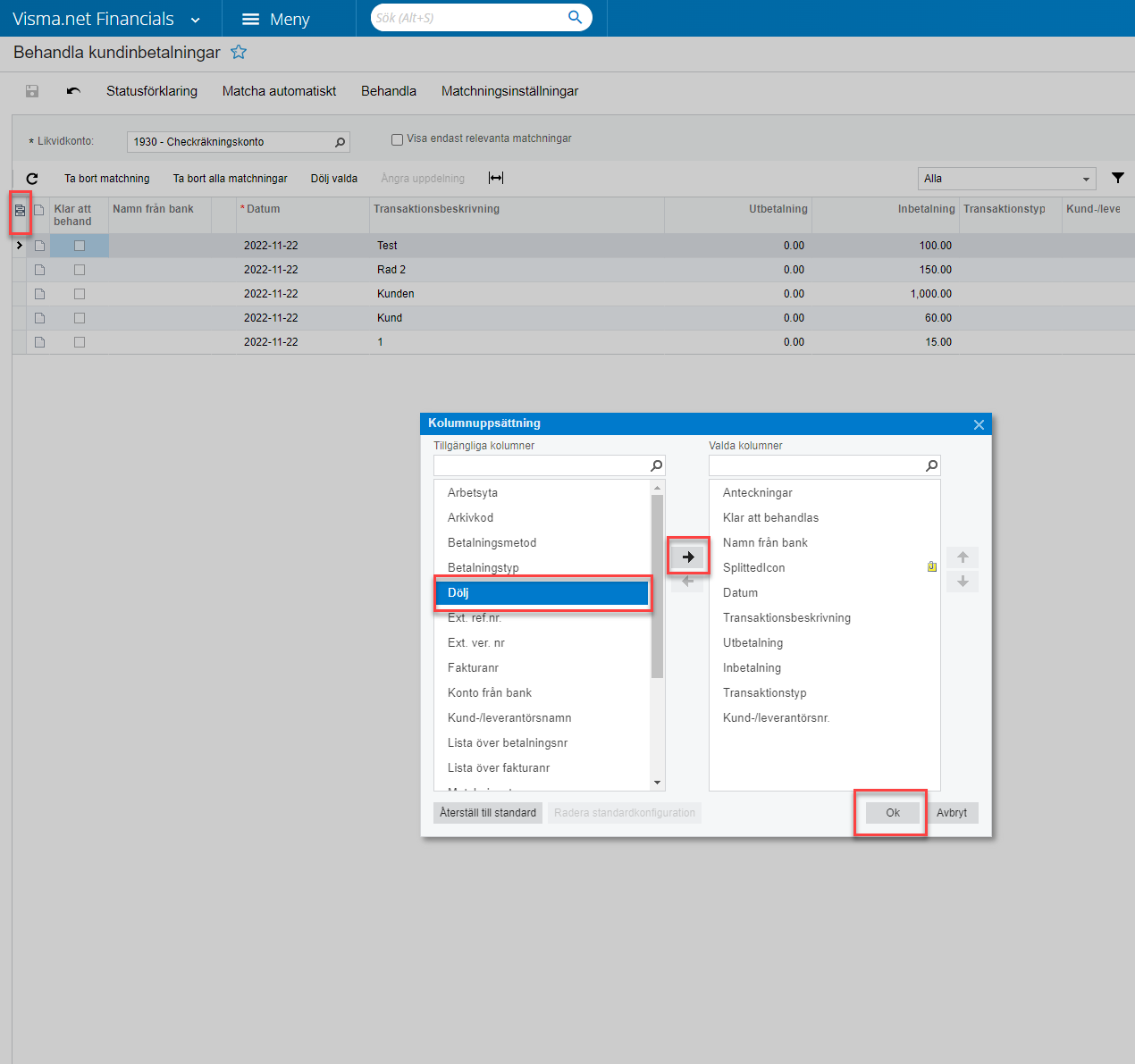
Task: Enable Visa endast relevanta matchningar checkbox
Action: point(398,139)
